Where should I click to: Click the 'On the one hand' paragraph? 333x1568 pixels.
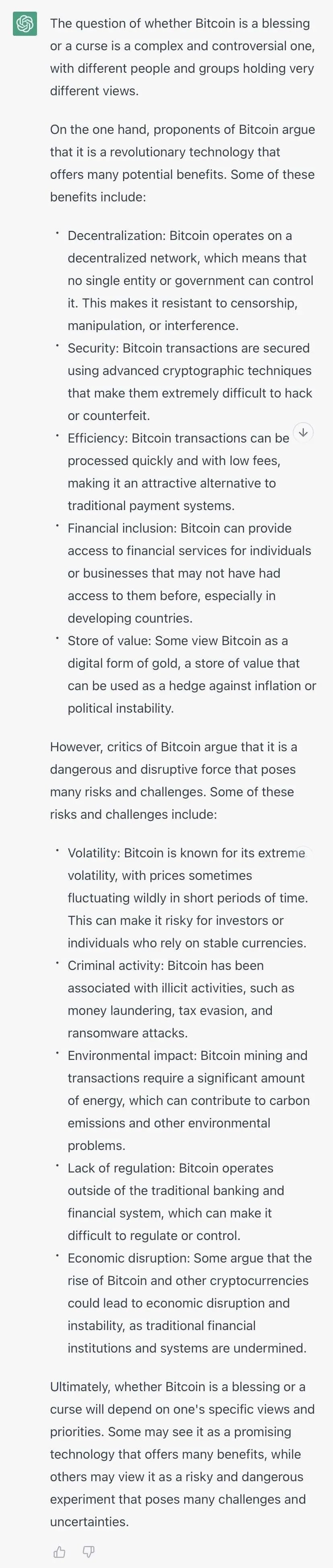183,163
